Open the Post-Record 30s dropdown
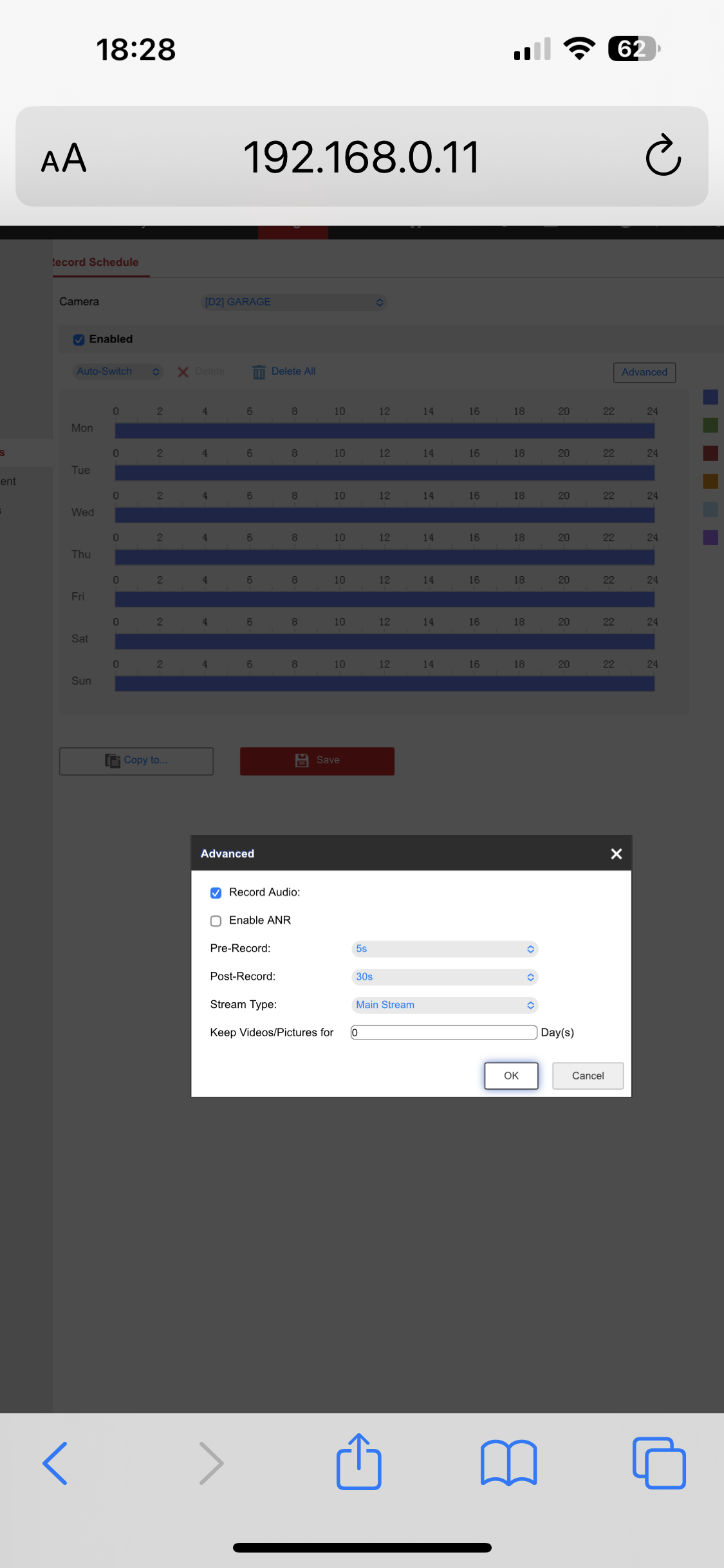This screenshot has height=1568, width=724. click(444, 977)
